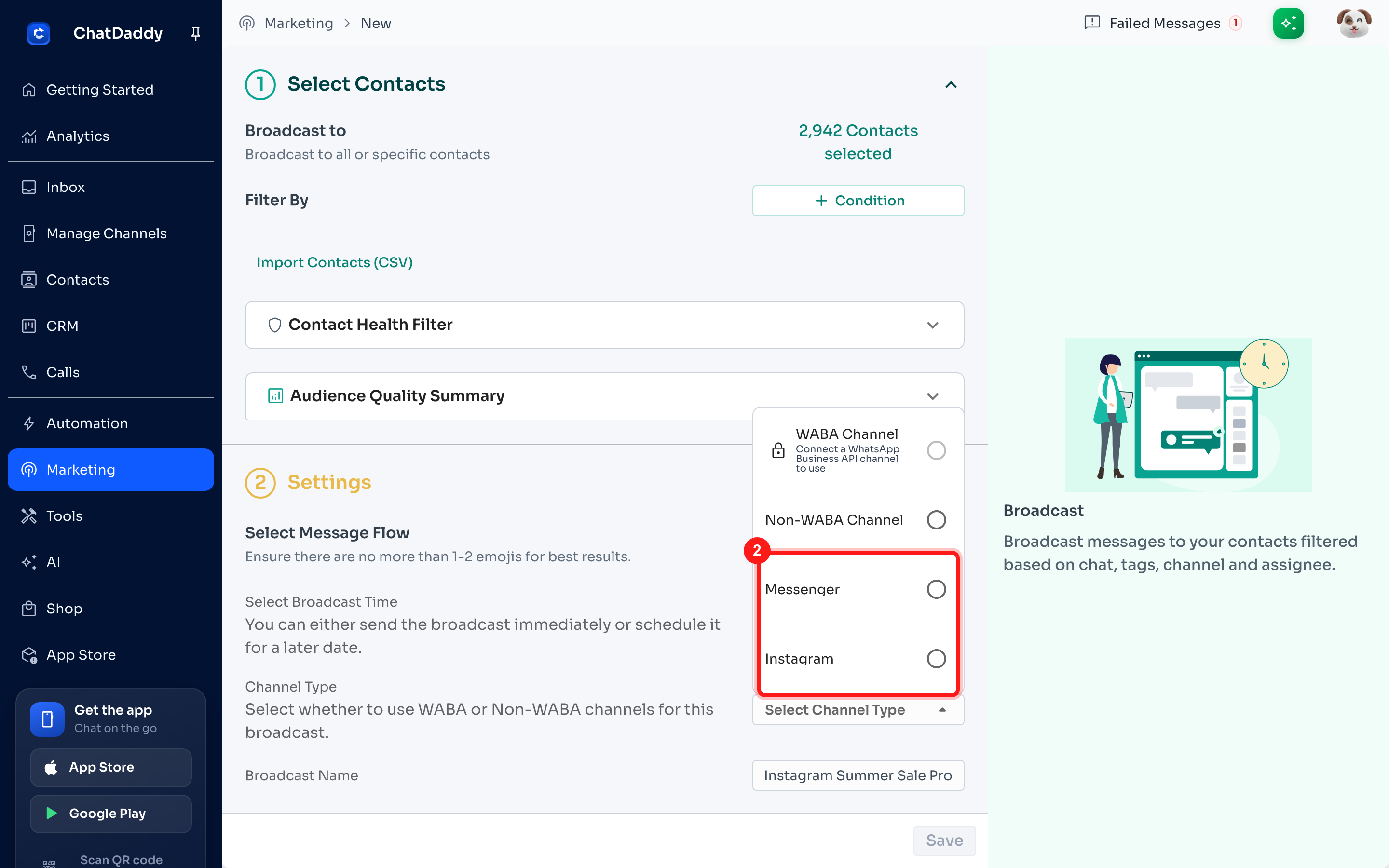Add a filter Condition
This screenshot has height=868, width=1389.
[858, 200]
